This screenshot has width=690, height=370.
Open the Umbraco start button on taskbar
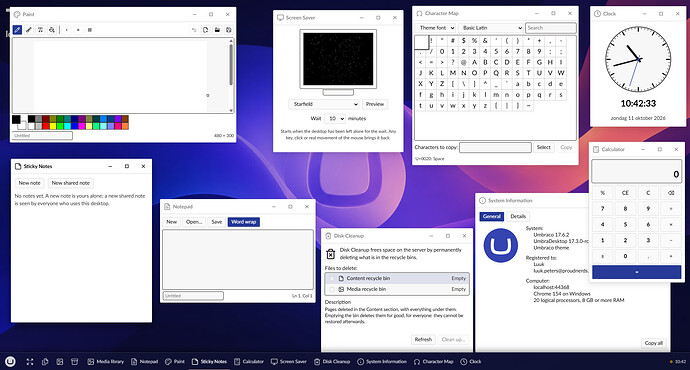11,362
